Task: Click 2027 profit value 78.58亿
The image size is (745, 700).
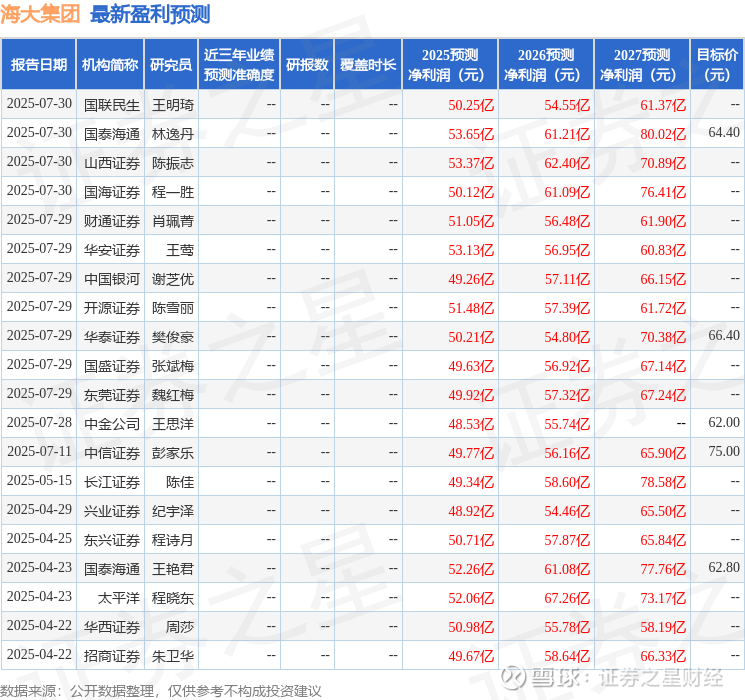Action: [x=663, y=482]
